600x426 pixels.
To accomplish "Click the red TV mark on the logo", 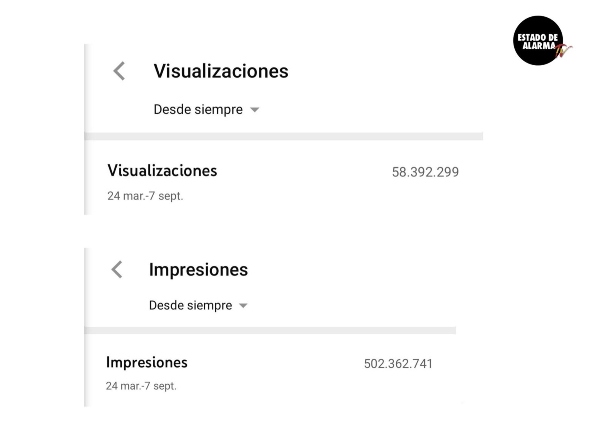I will click(x=563, y=51).
